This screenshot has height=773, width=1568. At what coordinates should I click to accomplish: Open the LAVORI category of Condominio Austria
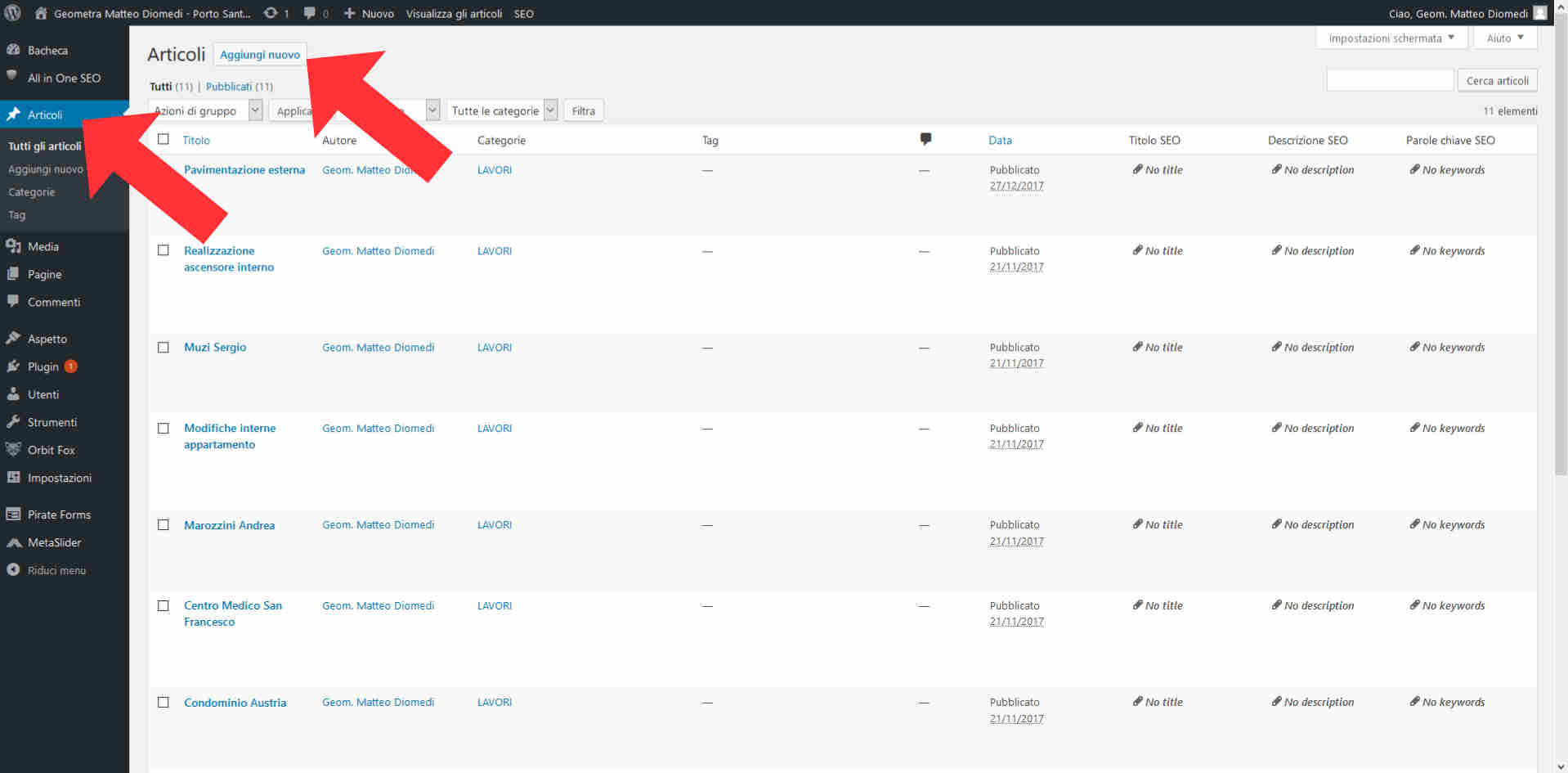tap(495, 702)
